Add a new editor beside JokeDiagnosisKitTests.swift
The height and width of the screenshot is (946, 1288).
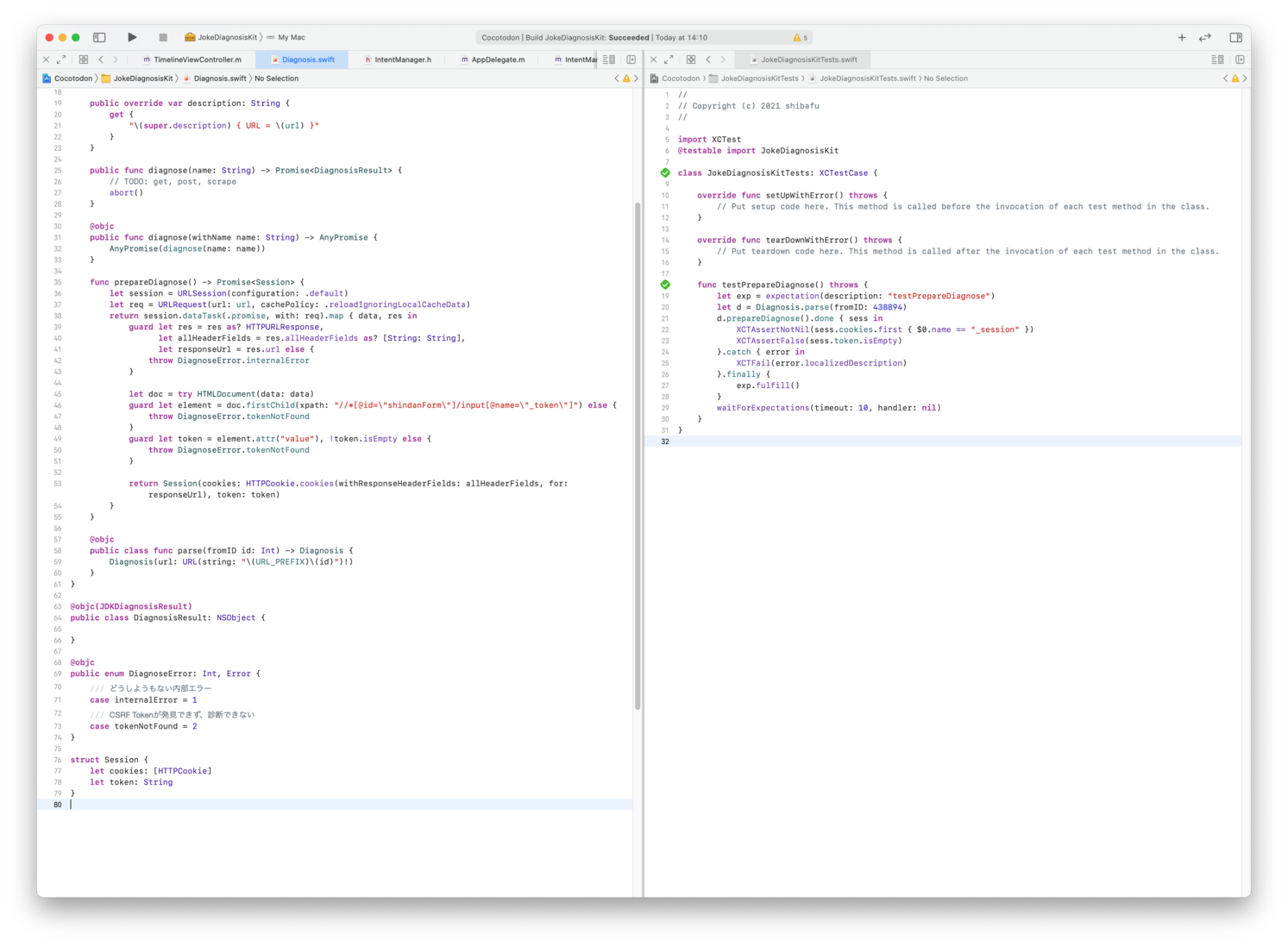point(1240,60)
